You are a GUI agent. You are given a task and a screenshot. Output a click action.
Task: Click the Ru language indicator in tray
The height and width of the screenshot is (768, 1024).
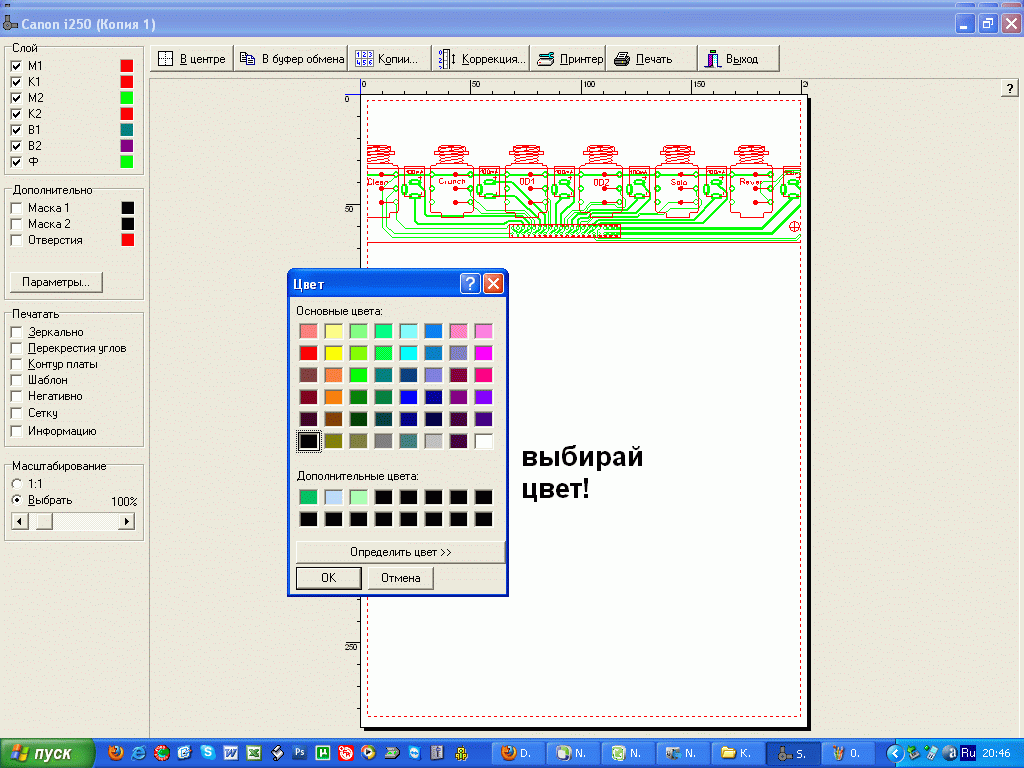pyautogui.click(x=968, y=754)
